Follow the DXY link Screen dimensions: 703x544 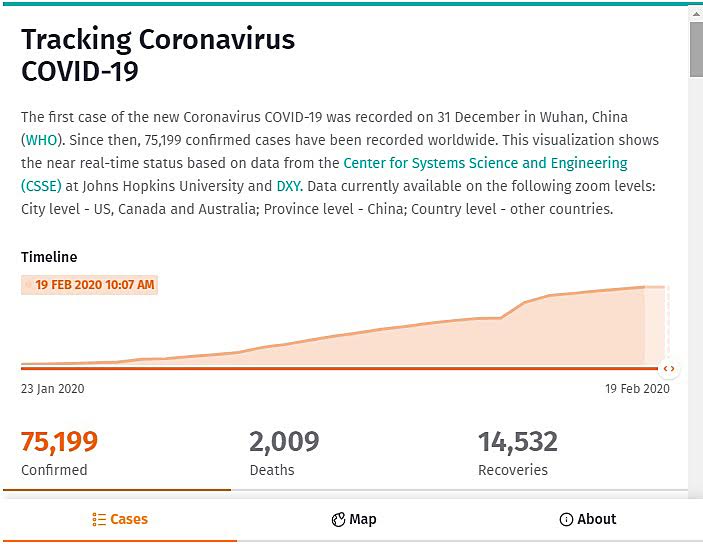click(x=289, y=185)
